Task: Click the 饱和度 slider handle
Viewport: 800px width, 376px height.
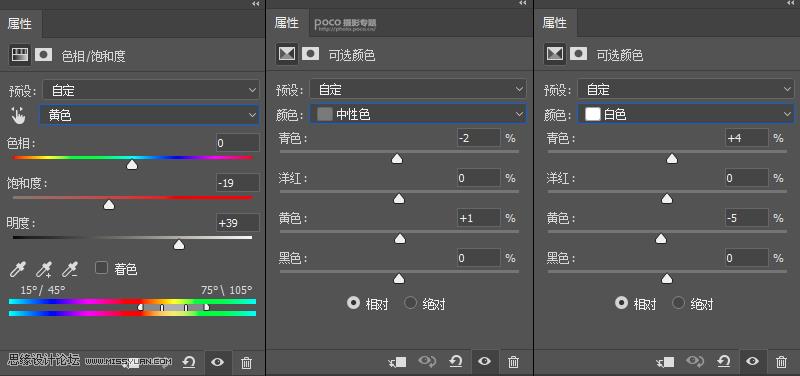Action: (x=109, y=205)
